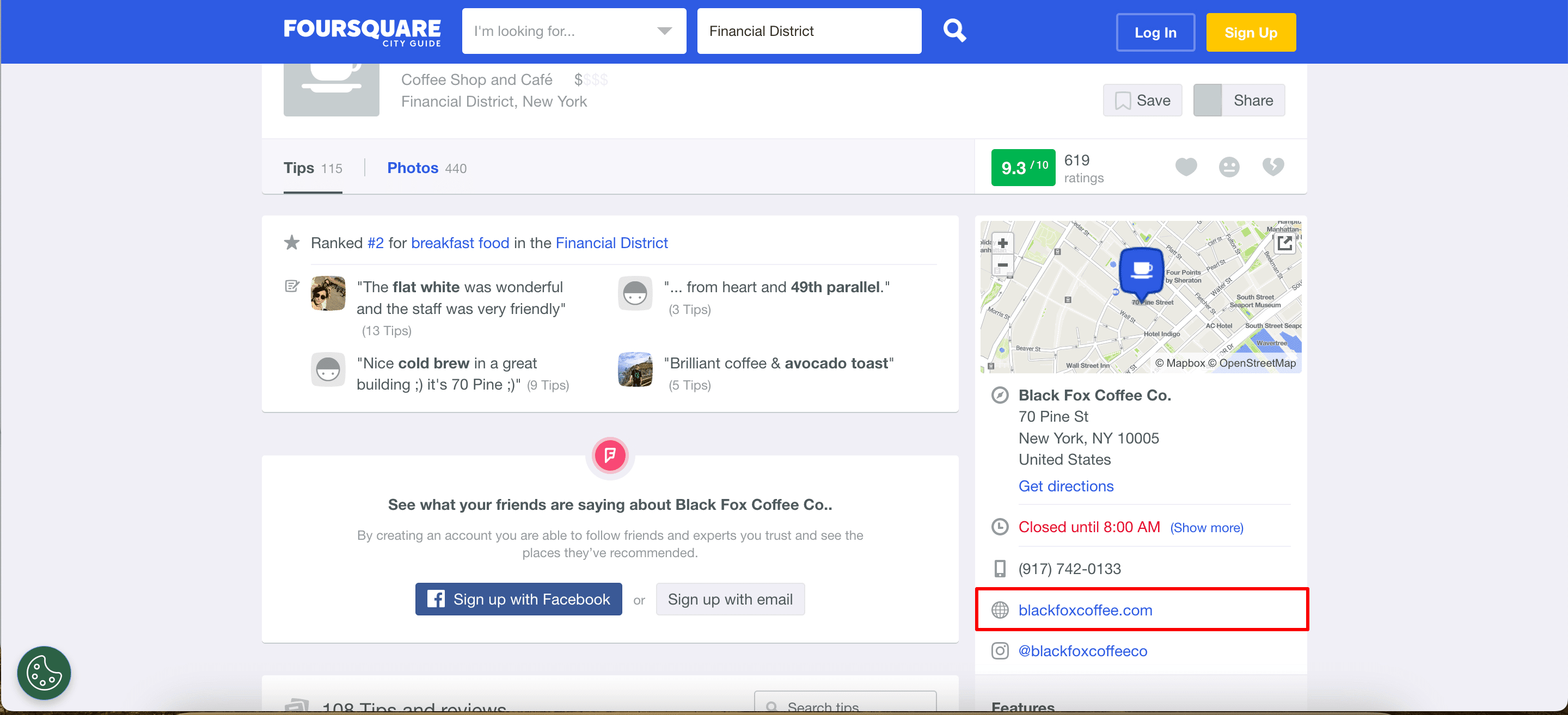Screen dimensions: 1568x715
Task: Click the Instagram icon
Action: [x=1000, y=650]
